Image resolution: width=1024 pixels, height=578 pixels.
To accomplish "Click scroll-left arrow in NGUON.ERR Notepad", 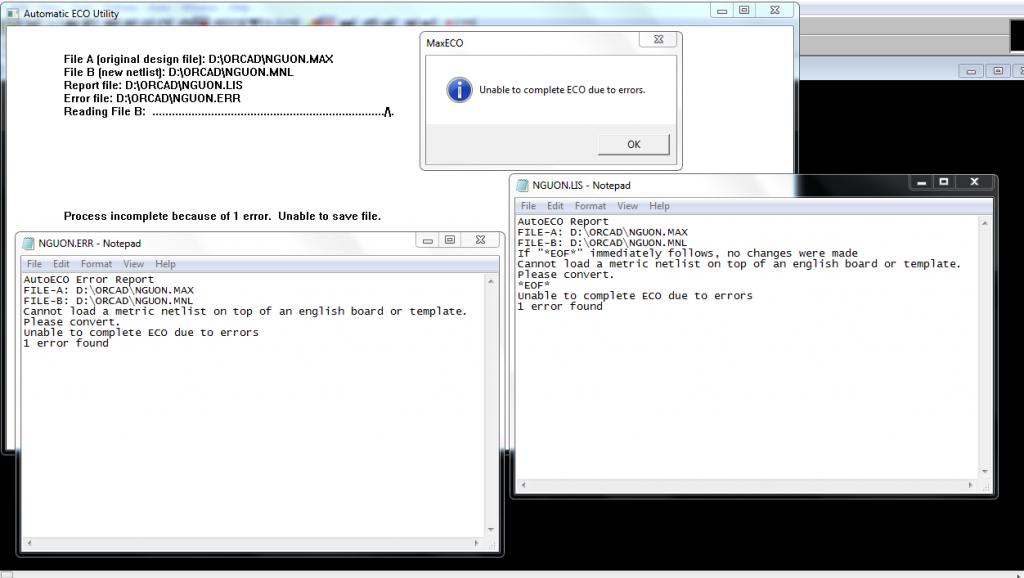I will coord(29,543).
